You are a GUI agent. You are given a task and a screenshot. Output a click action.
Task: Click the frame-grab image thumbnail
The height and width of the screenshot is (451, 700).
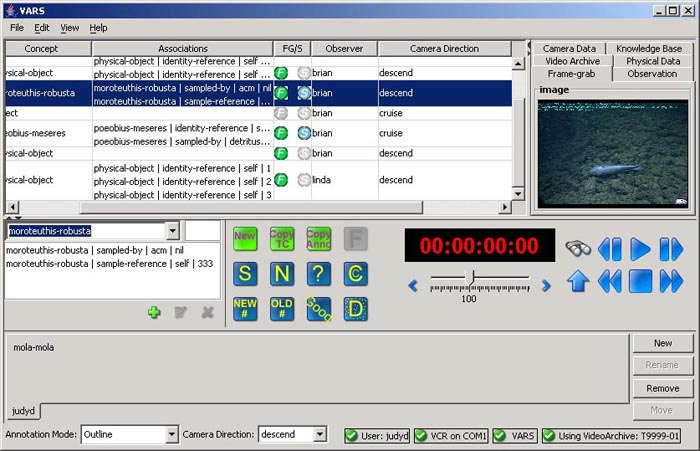coord(612,152)
